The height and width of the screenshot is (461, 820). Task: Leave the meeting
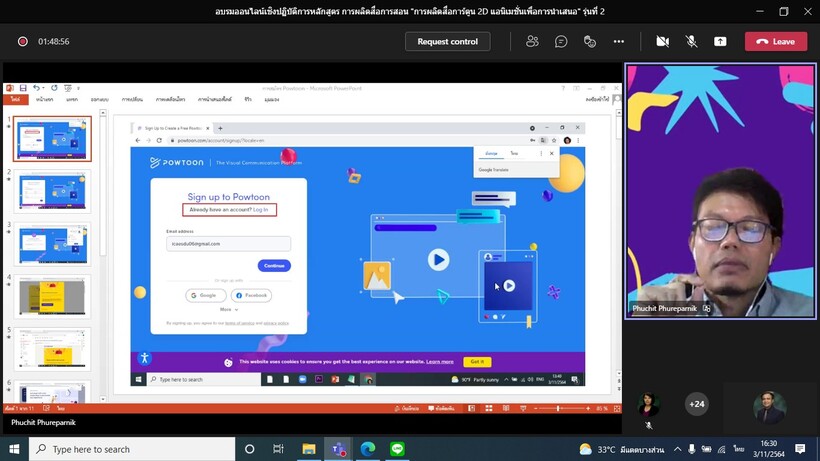point(776,41)
